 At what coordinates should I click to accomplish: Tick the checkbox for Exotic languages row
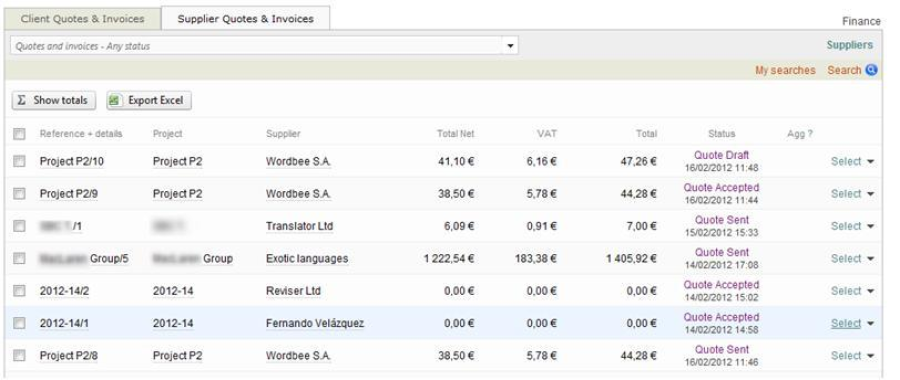(x=20, y=259)
